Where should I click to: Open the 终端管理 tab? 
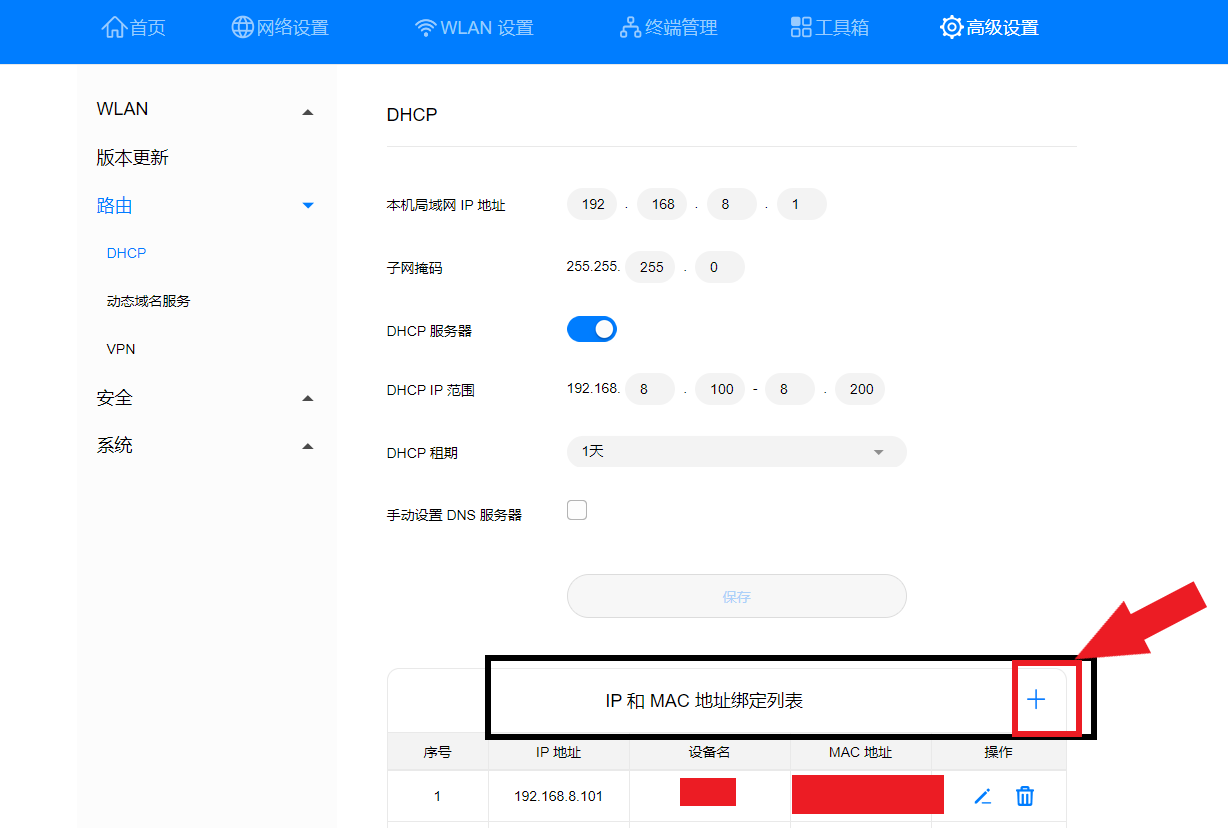tap(669, 28)
